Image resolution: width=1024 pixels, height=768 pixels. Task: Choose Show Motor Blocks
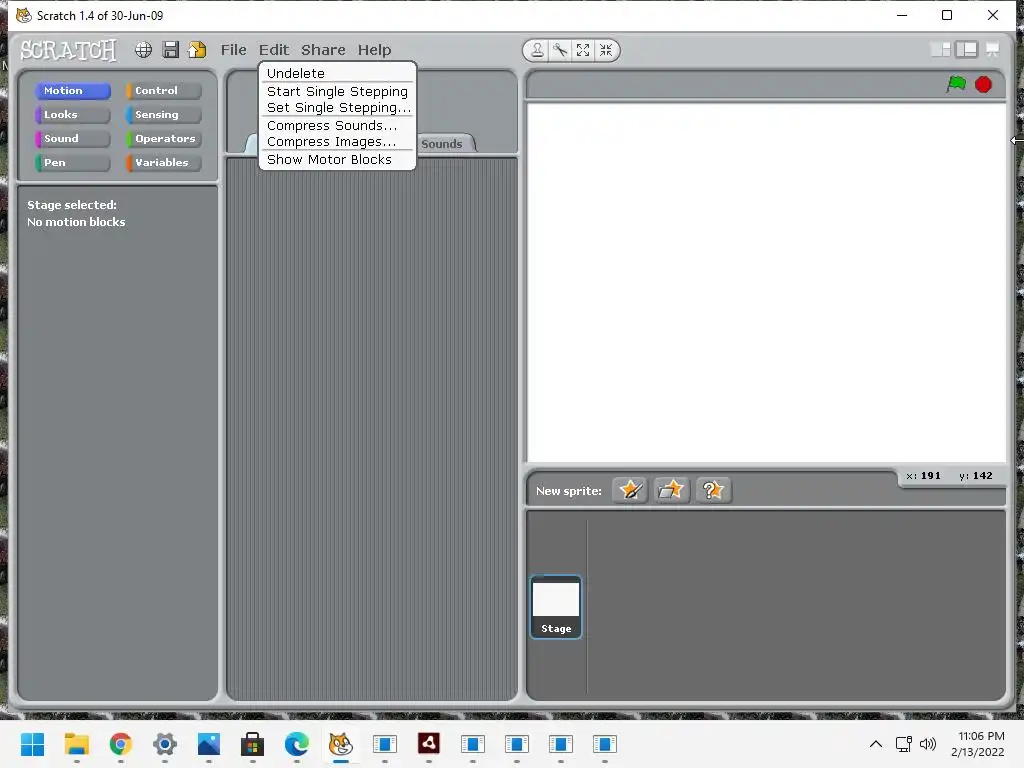338,159
